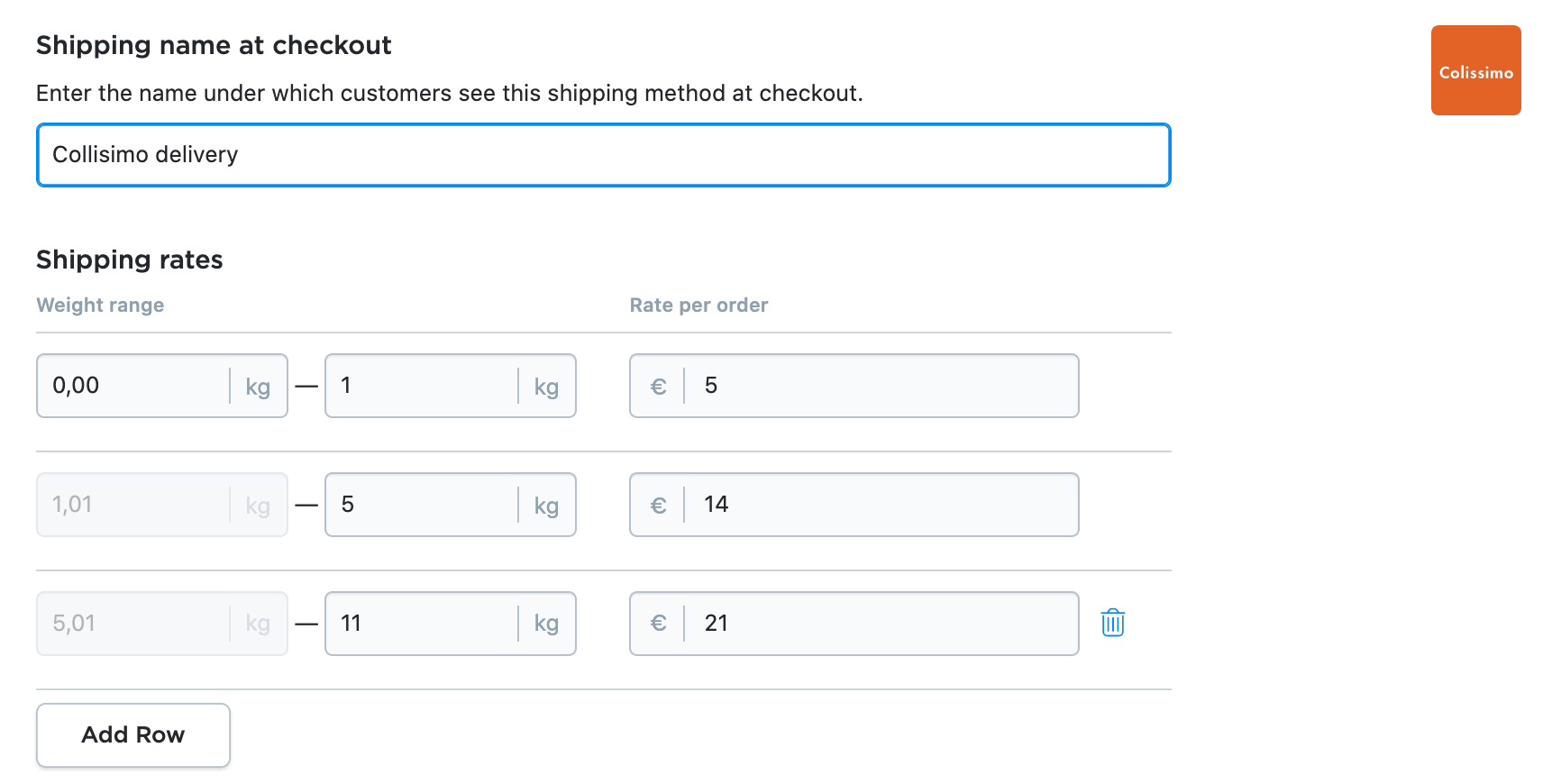Image resolution: width=1552 pixels, height=784 pixels.
Task: Select the shipping name input containing Collisimo delivery
Action: pyautogui.click(x=603, y=155)
